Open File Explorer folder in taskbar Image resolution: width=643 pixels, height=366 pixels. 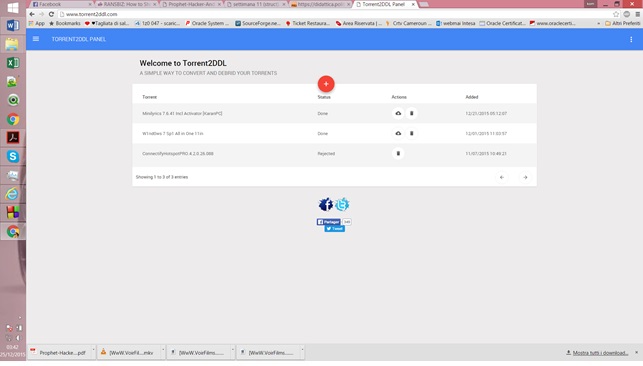pos(13,44)
